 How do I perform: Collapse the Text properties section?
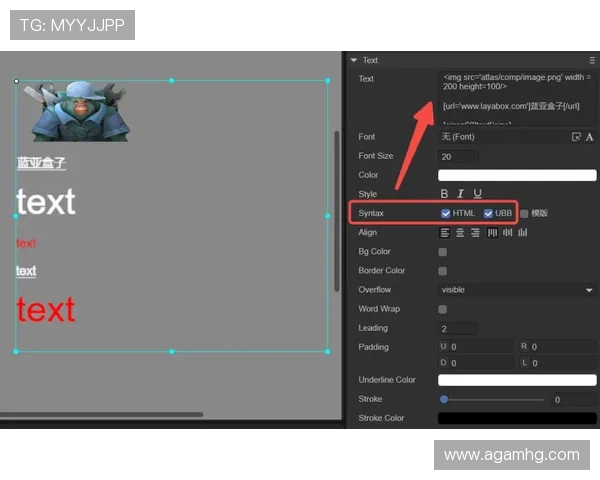354,60
